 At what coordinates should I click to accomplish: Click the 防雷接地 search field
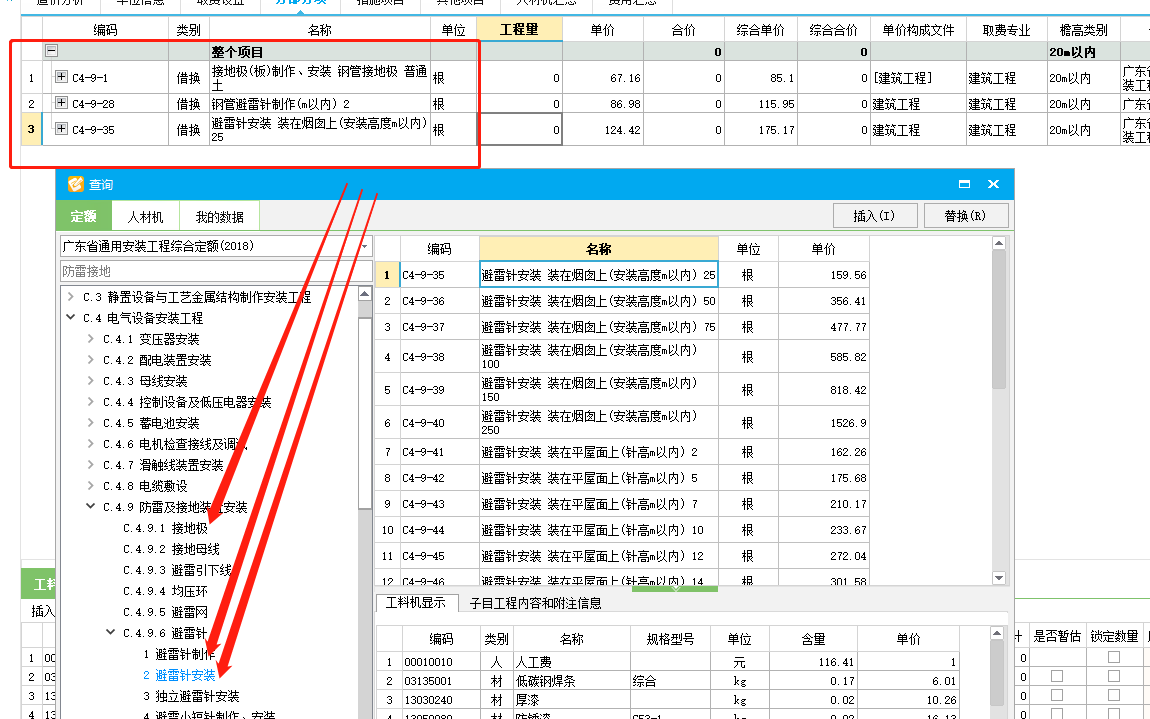coord(216,271)
